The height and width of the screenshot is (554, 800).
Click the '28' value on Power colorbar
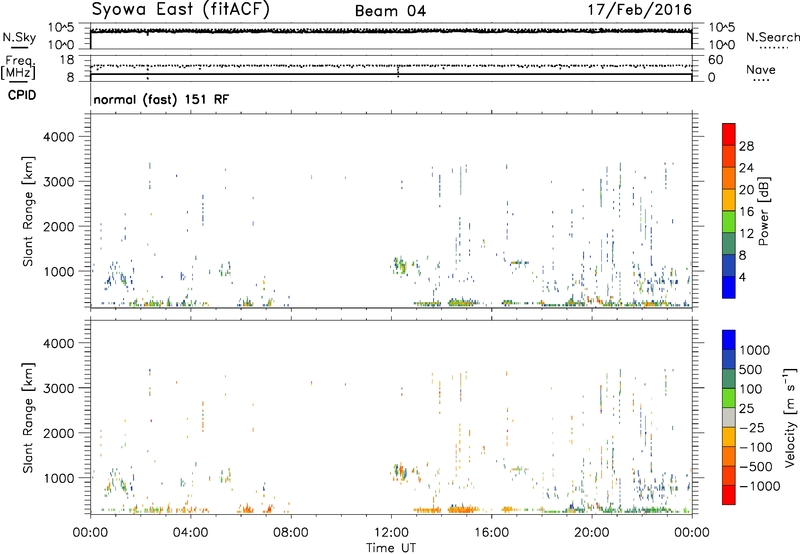(746, 146)
